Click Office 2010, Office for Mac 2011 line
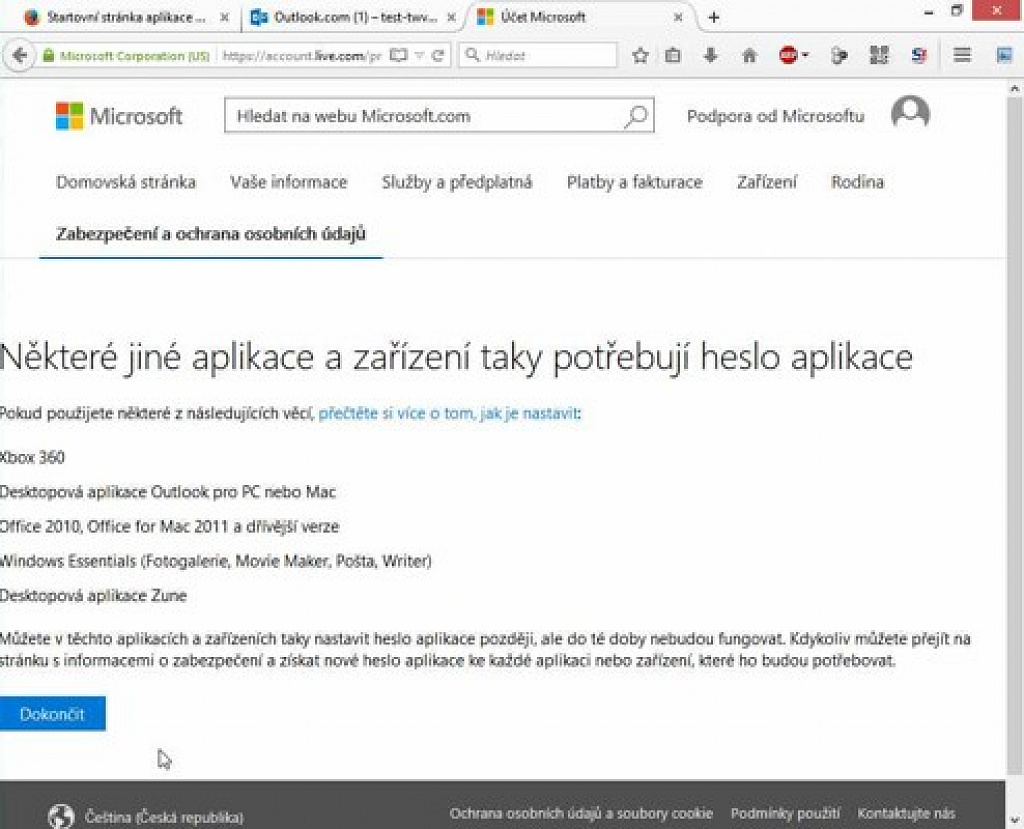The image size is (1024, 829). click(170, 527)
